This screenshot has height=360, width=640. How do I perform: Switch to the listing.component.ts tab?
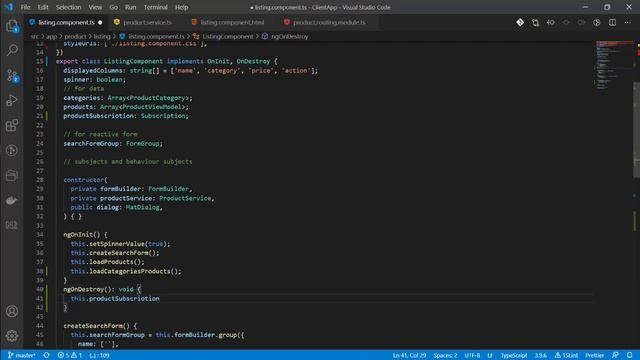click(65, 22)
